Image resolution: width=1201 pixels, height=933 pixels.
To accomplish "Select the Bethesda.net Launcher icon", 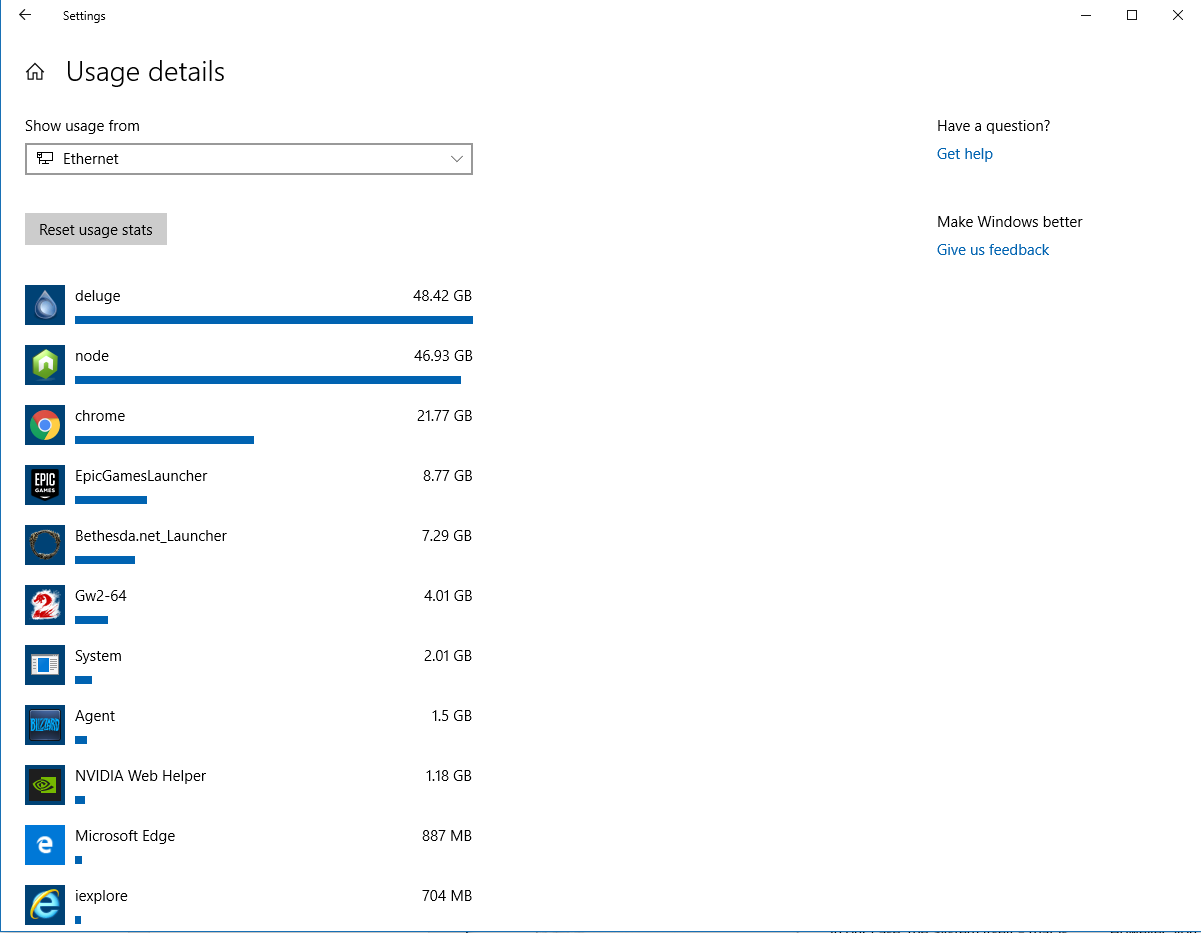I will [x=45, y=545].
